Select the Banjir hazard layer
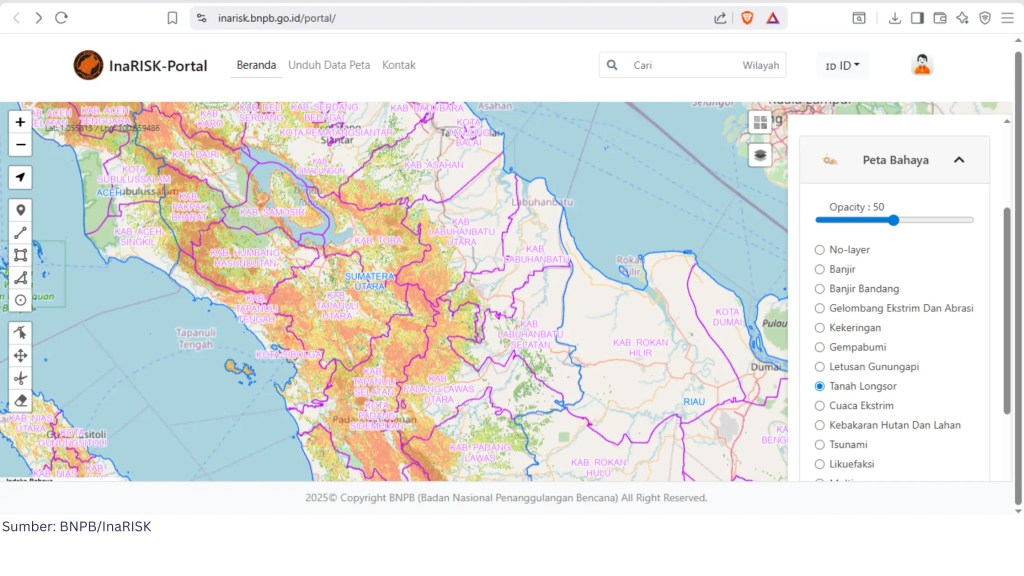The height and width of the screenshot is (576, 1024). (820, 269)
